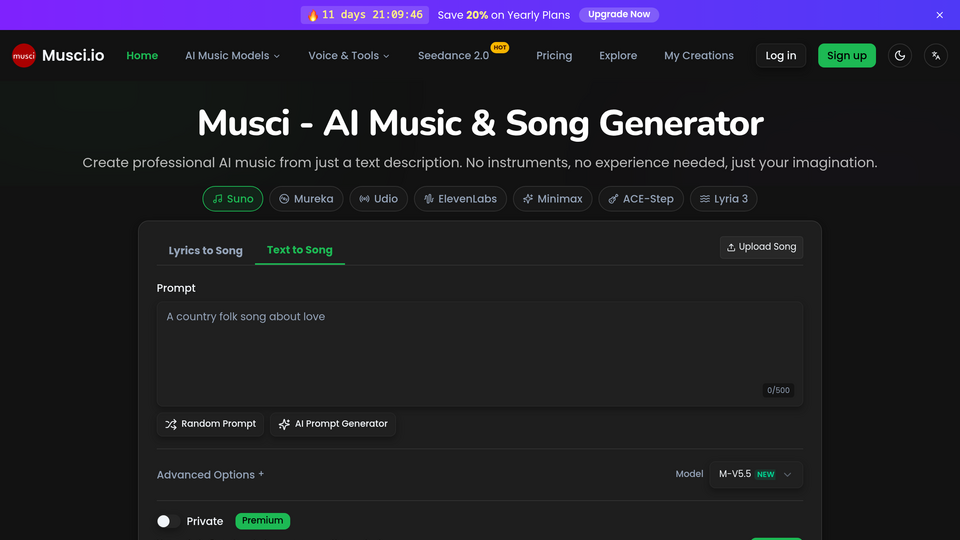Image resolution: width=960 pixels, height=540 pixels.
Task: Expand the AI Music Models menu
Action: (x=233, y=56)
